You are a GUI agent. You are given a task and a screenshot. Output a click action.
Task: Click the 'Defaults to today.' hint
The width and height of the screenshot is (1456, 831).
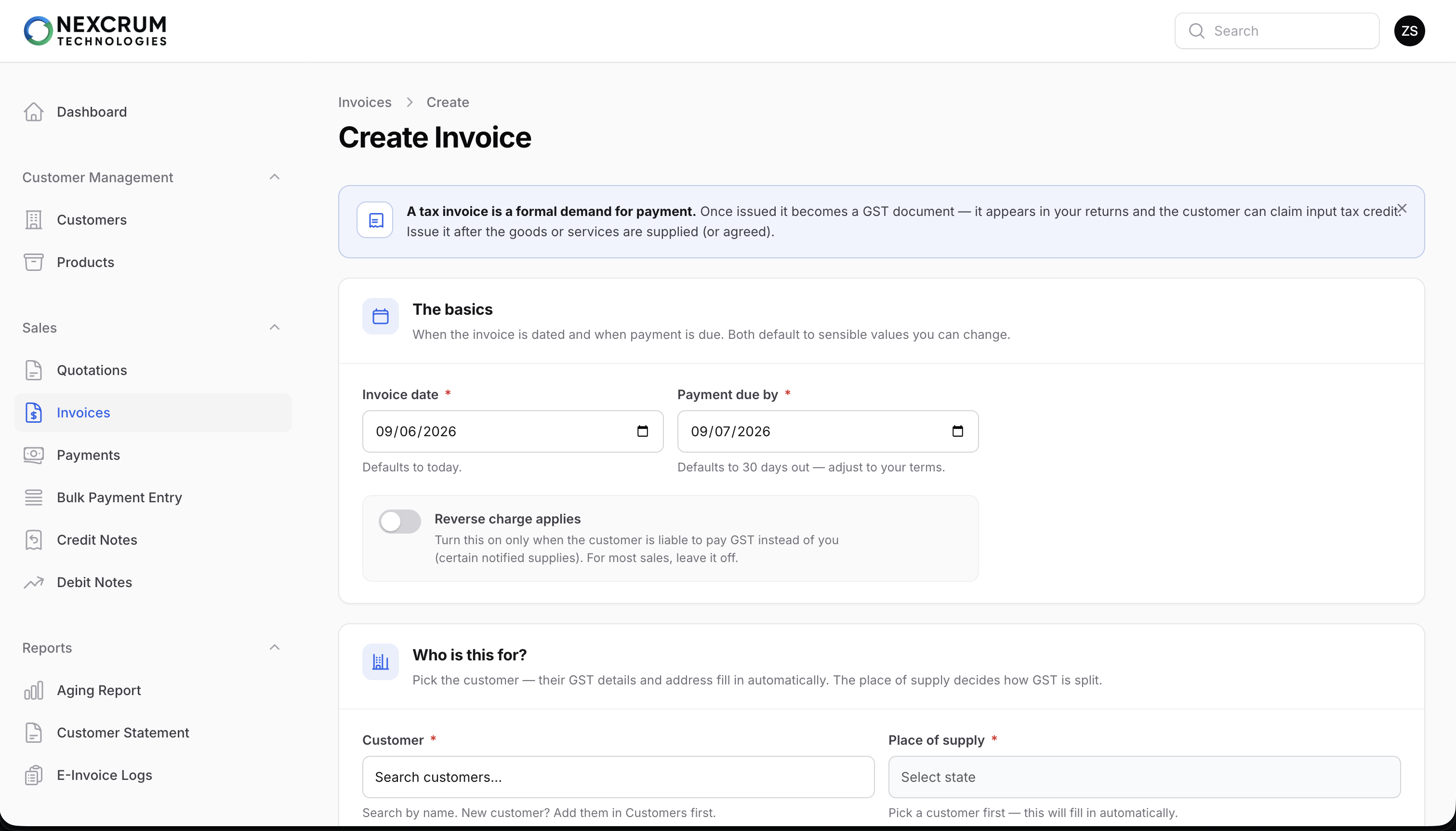(412, 467)
